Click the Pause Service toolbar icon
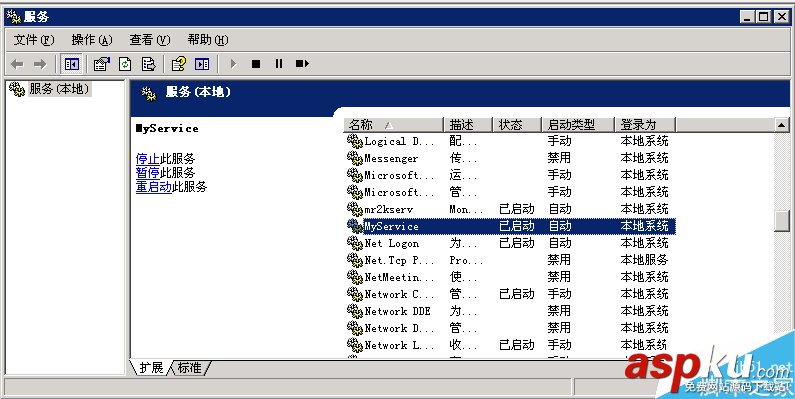 coord(279,64)
